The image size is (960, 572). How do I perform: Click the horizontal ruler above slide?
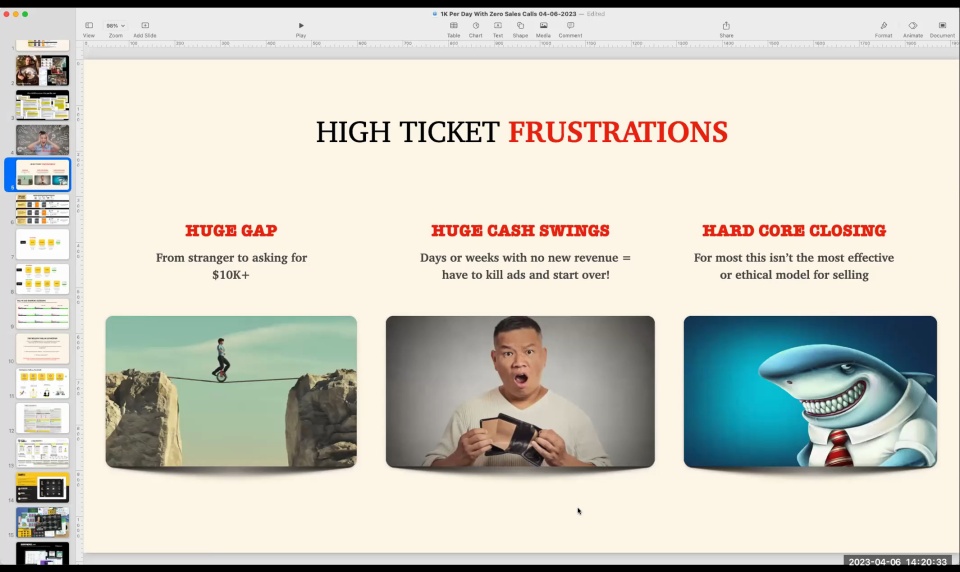tap(520, 44)
